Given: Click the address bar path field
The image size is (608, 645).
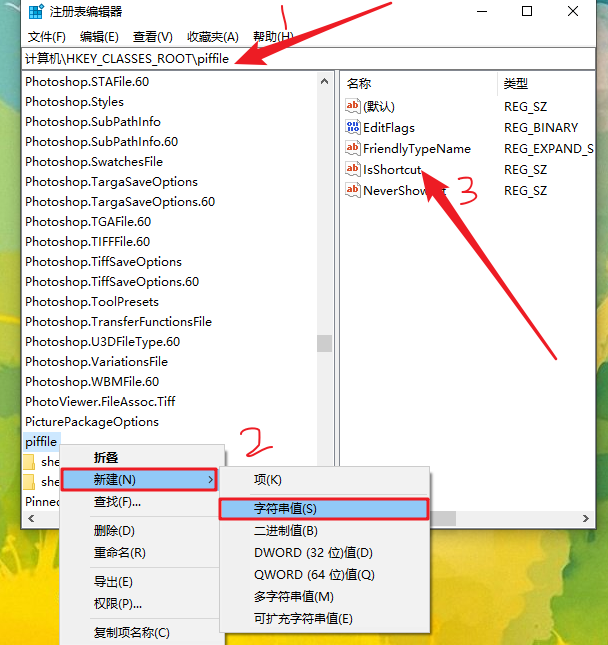Looking at the screenshot, I should pos(300,60).
